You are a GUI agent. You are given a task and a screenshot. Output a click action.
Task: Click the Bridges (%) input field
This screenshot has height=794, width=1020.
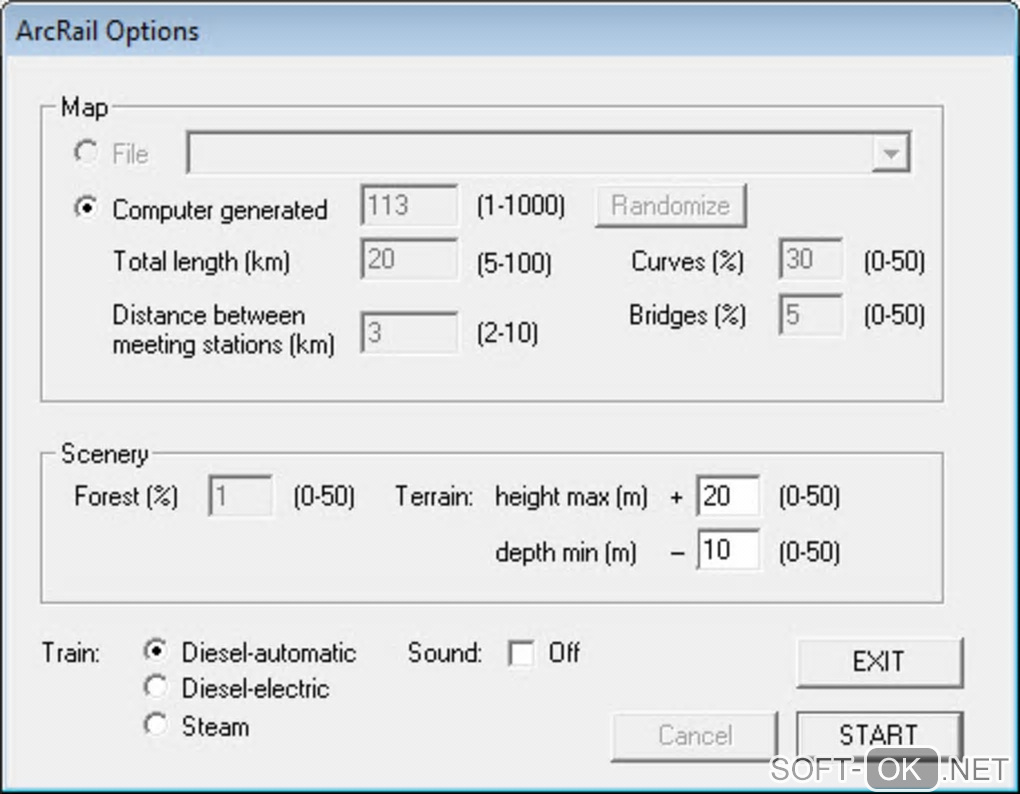(x=811, y=315)
